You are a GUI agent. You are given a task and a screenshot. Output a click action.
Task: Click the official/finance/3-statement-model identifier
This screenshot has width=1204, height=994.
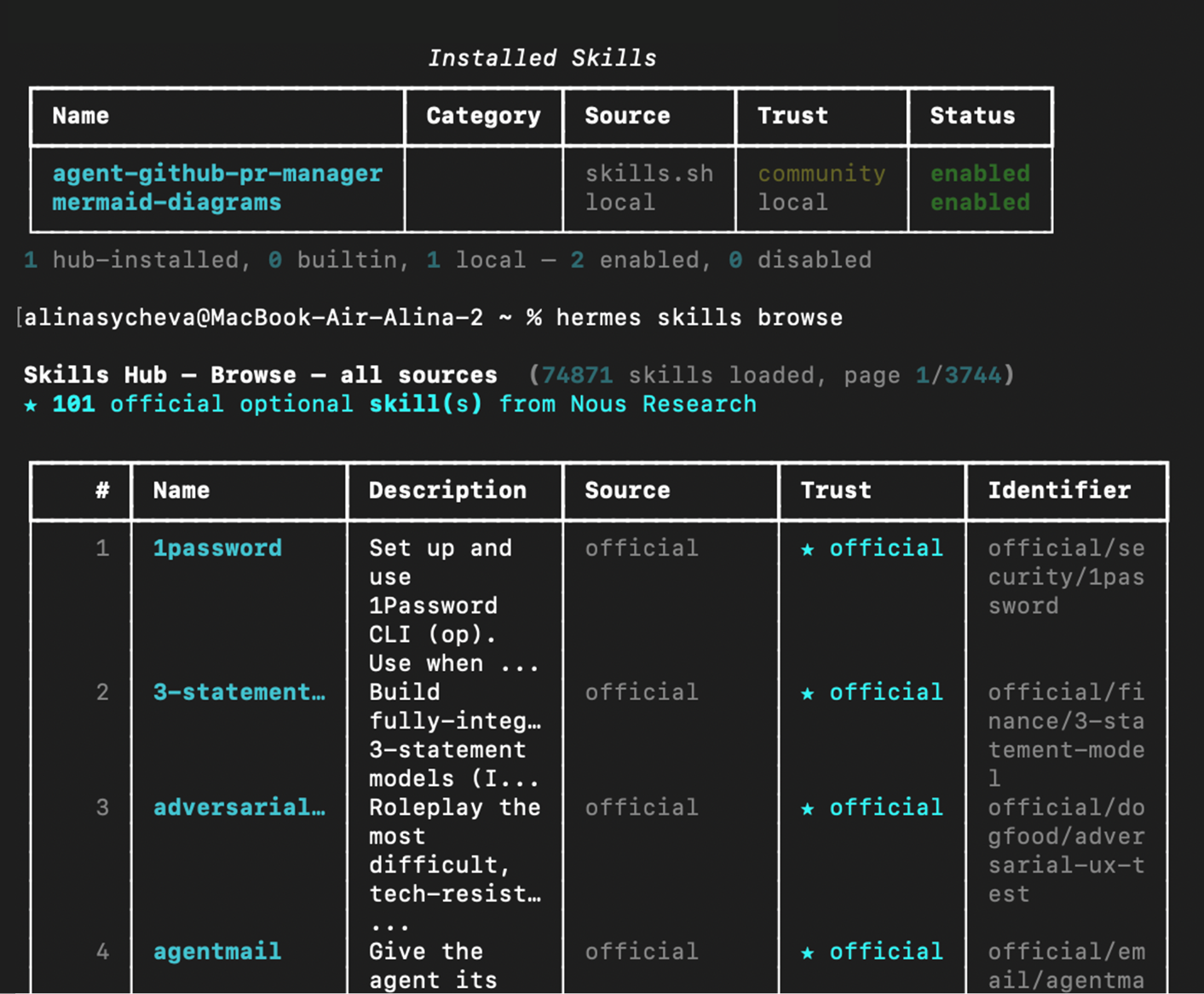pyautogui.click(x=1066, y=734)
